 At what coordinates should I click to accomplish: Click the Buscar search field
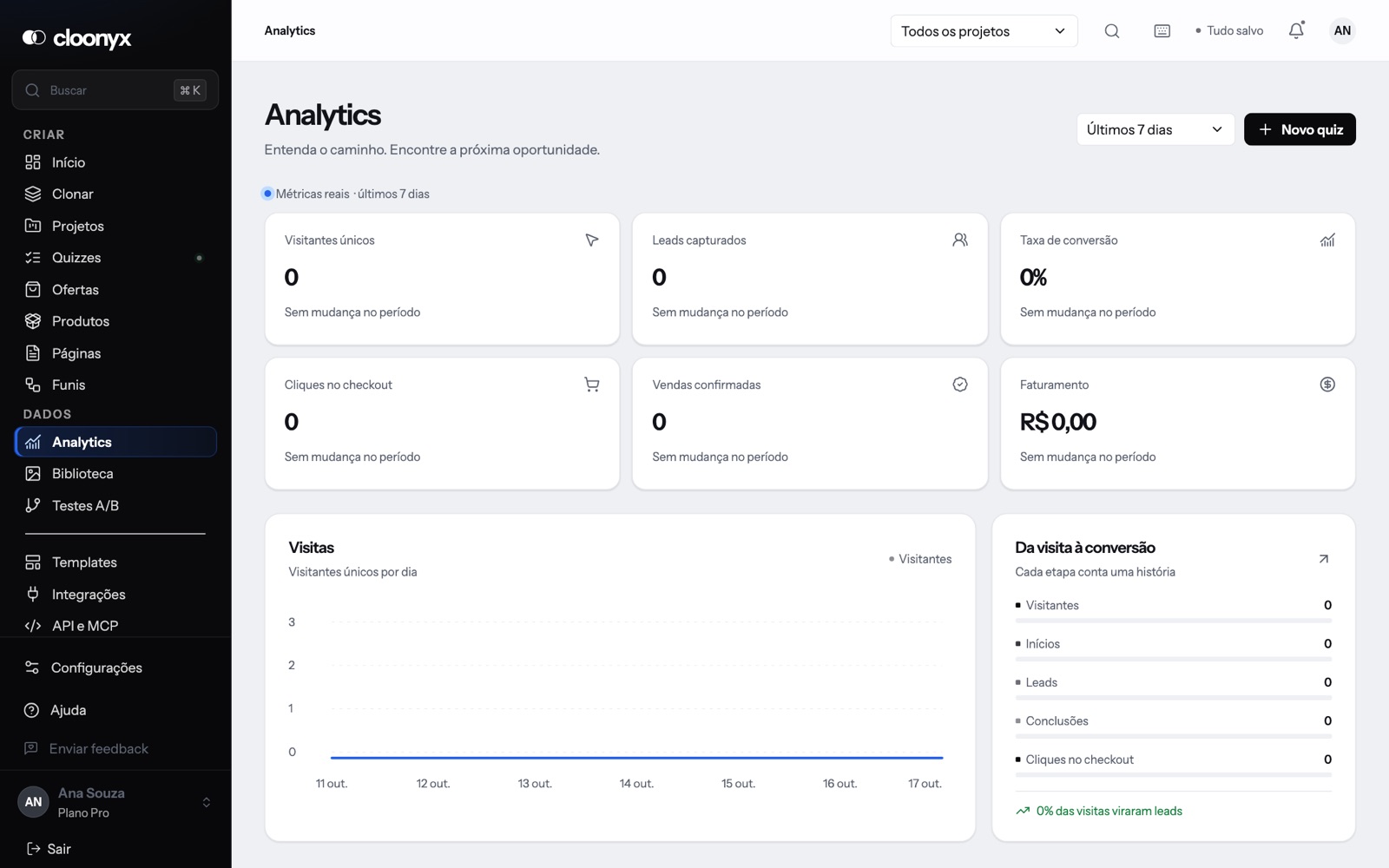[x=115, y=90]
